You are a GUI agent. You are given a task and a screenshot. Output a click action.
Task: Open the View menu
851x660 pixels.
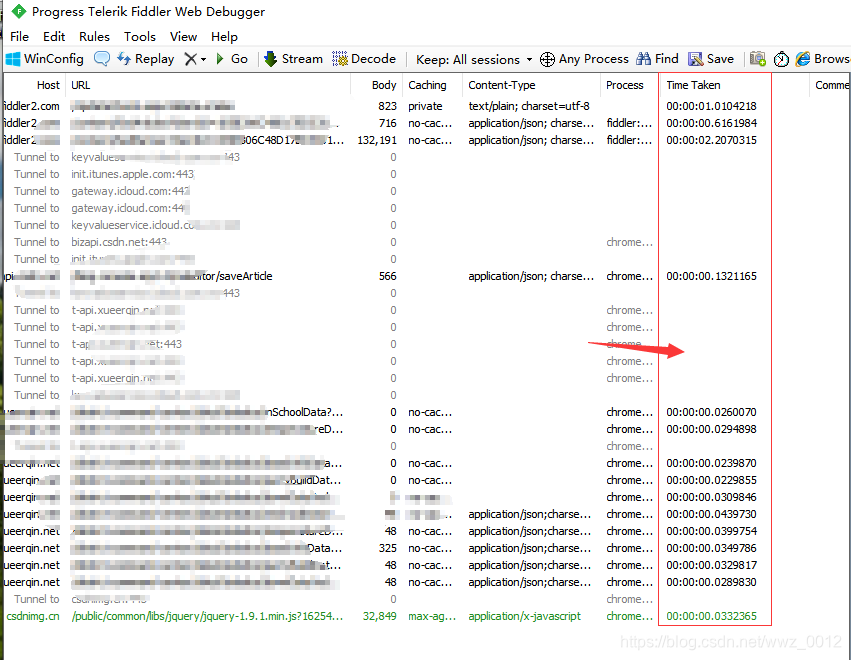pyautogui.click(x=183, y=36)
